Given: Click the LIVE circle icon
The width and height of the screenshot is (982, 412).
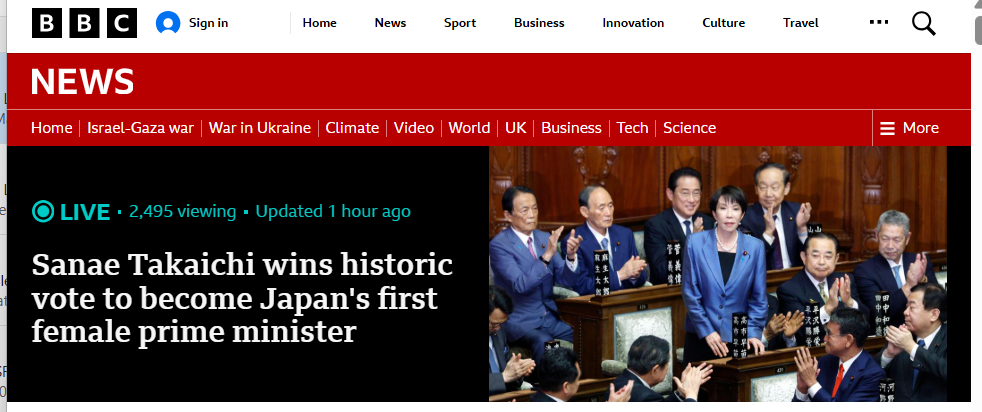Looking at the screenshot, I should [43, 212].
